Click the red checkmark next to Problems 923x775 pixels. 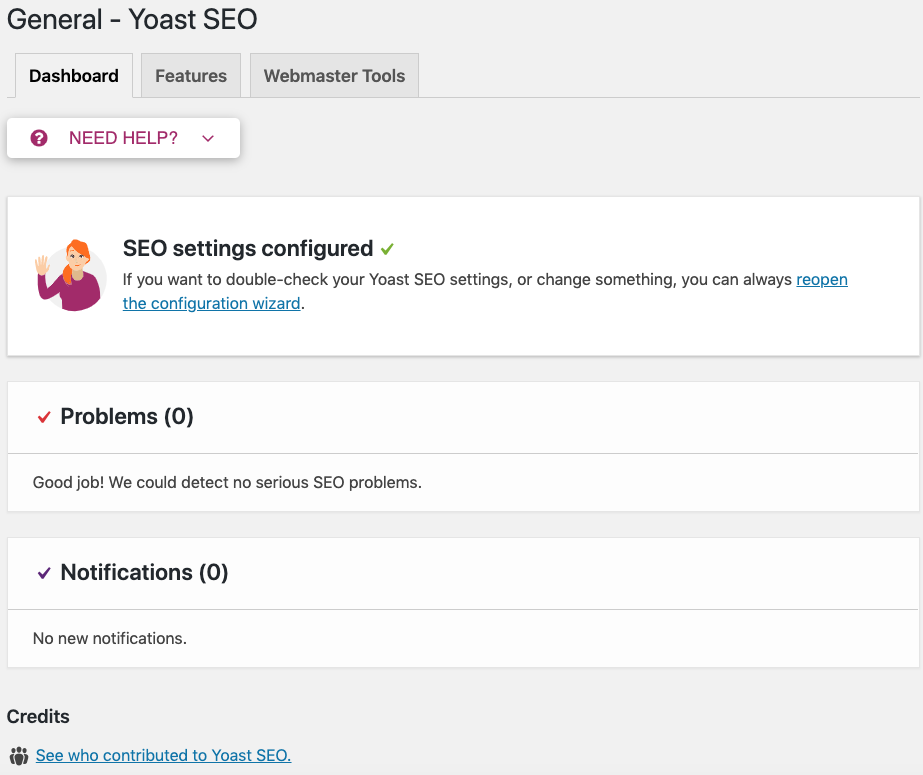44,417
